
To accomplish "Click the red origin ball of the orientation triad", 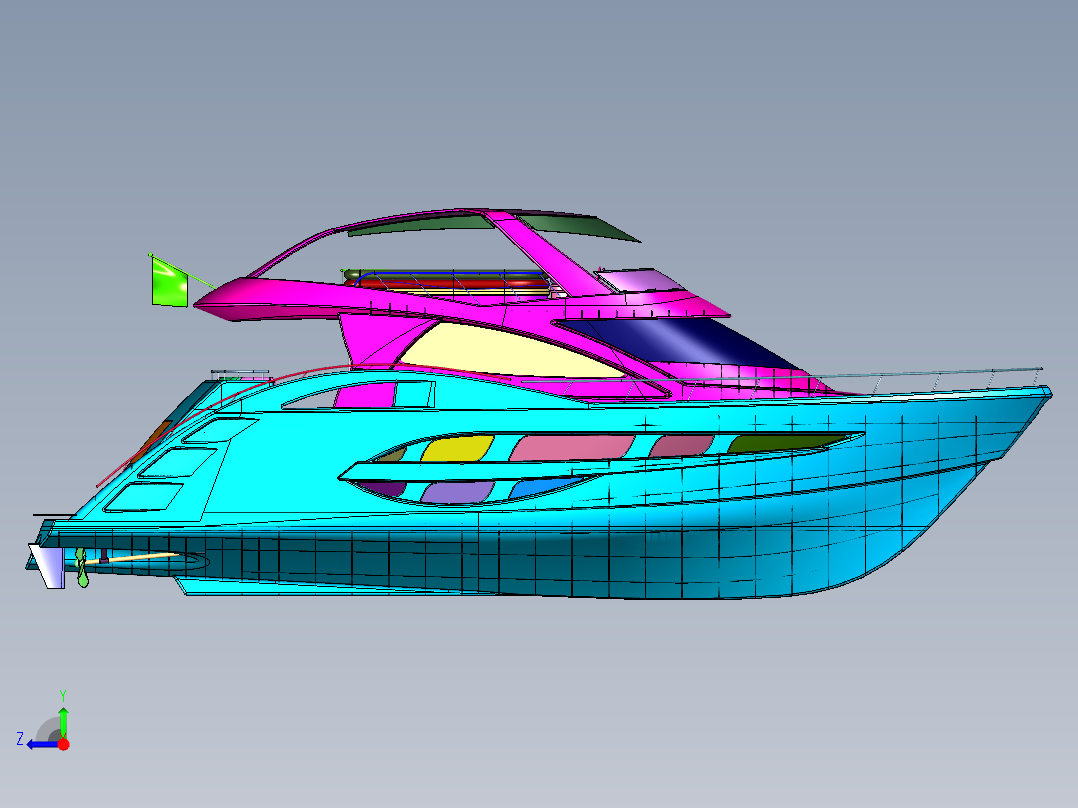I will (x=63, y=744).
